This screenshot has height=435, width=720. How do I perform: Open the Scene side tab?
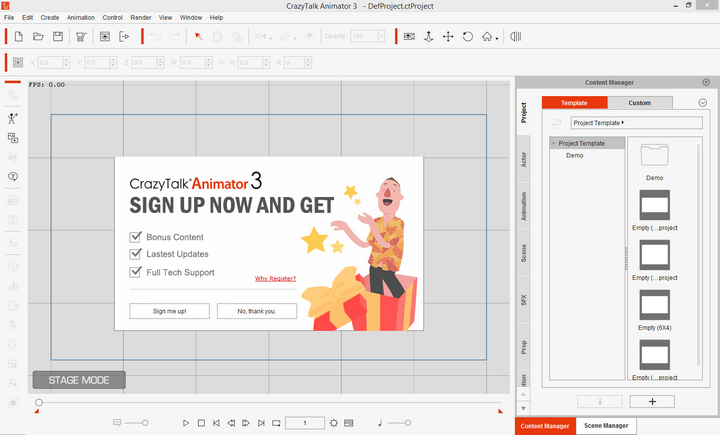pyautogui.click(x=523, y=253)
